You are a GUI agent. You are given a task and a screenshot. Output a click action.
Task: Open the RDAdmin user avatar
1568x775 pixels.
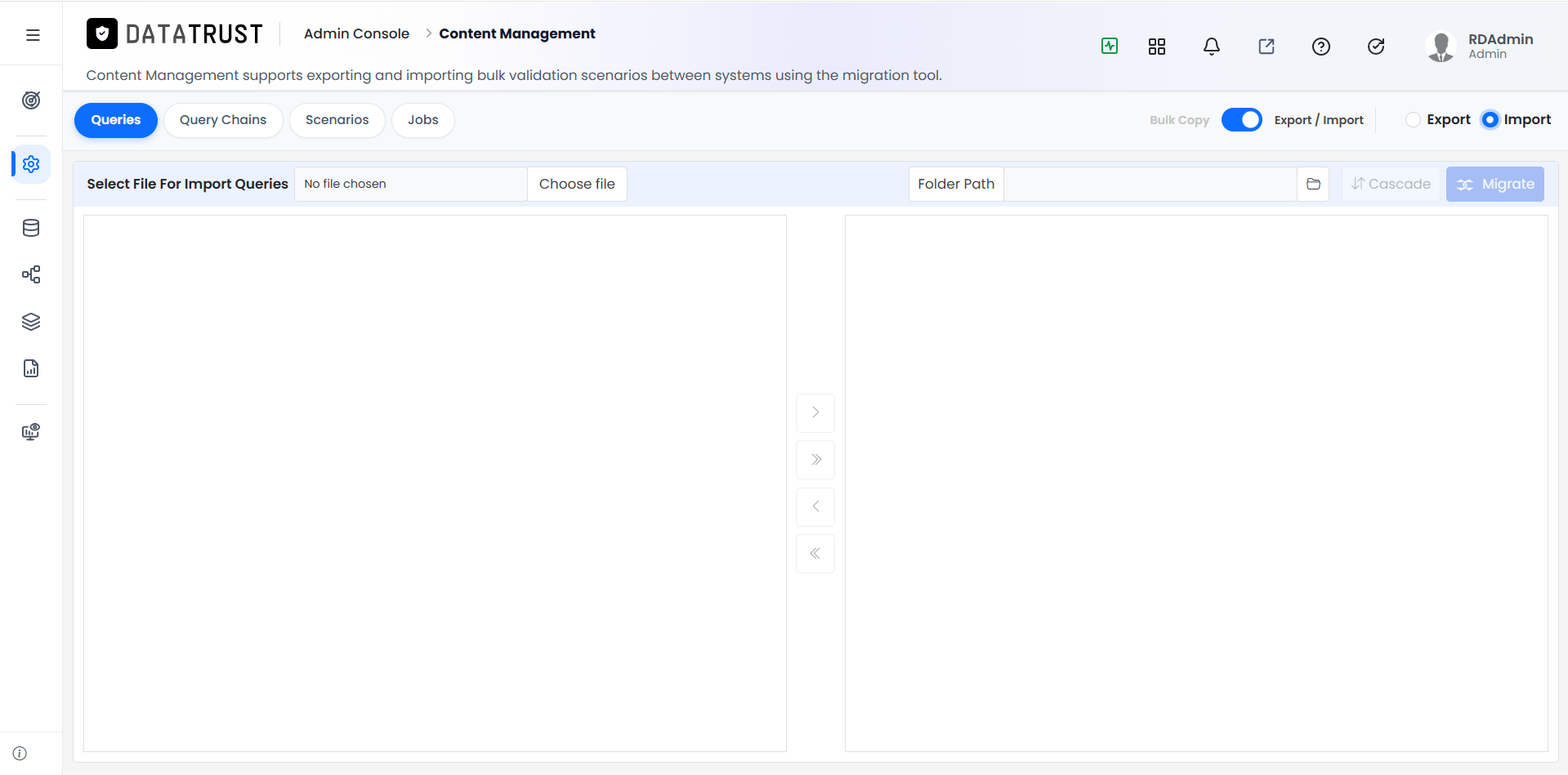(1441, 47)
